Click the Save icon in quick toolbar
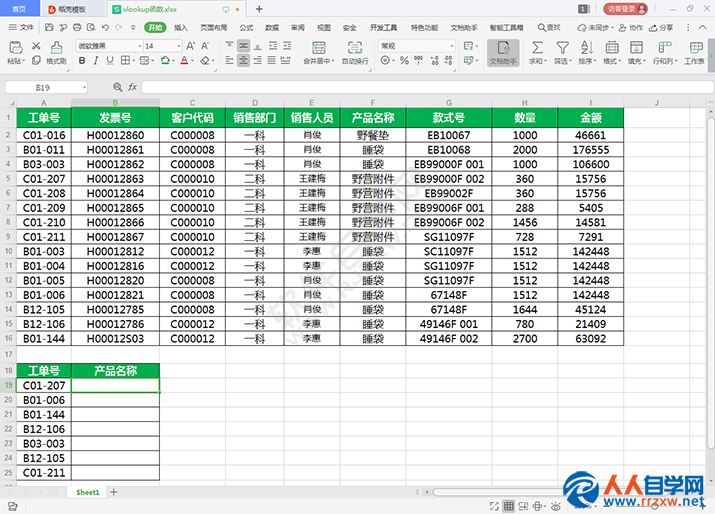This screenshot has height=514, width=715. 49,27
